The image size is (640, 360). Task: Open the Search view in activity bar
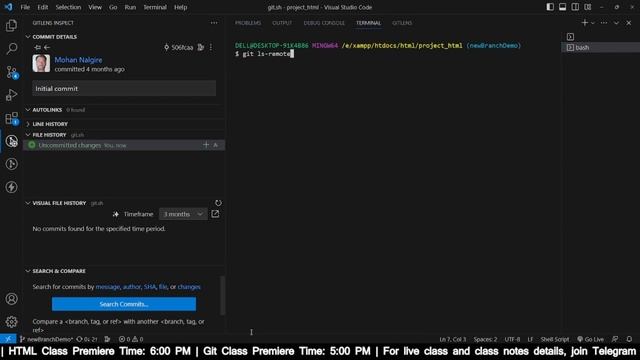11,49
